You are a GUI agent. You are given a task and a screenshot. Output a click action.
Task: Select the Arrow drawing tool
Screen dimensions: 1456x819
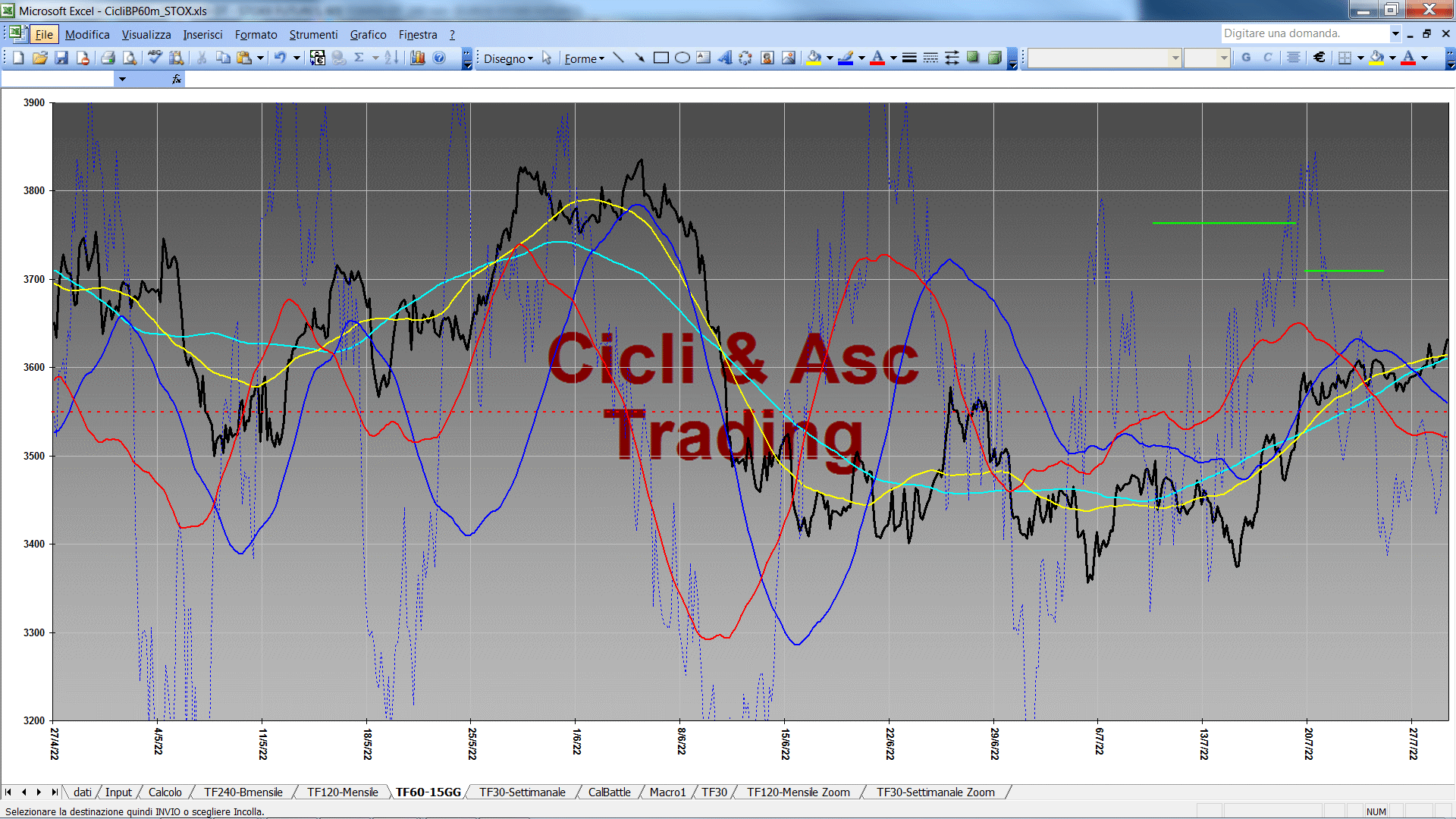tap(639, 58)
